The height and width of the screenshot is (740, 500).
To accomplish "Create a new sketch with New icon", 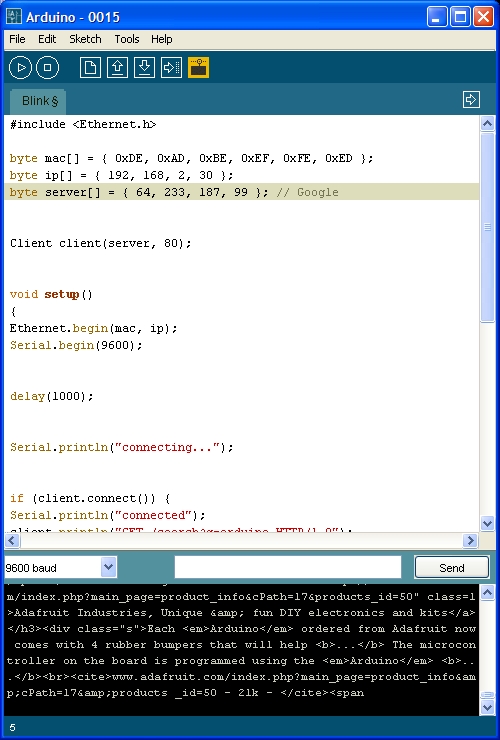I will pyautogui.click(x=90, y=67).
